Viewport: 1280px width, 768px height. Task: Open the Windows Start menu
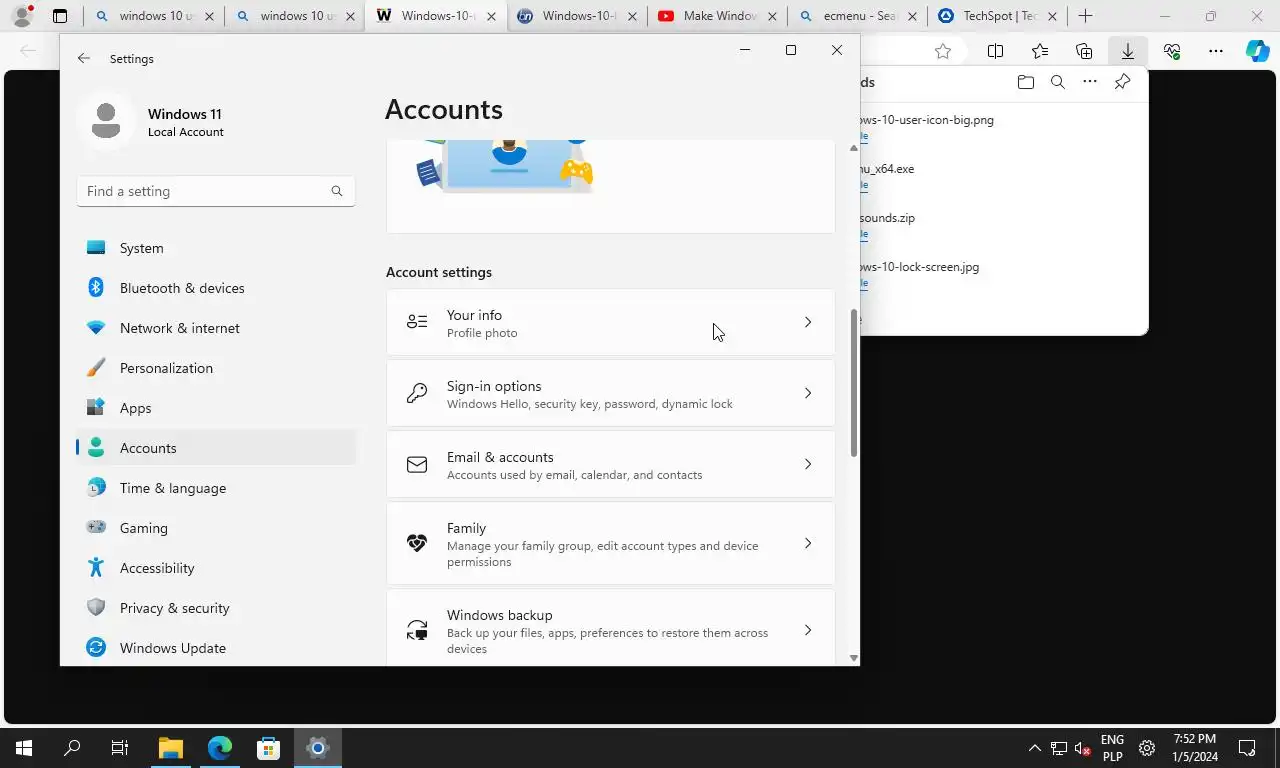24,748
